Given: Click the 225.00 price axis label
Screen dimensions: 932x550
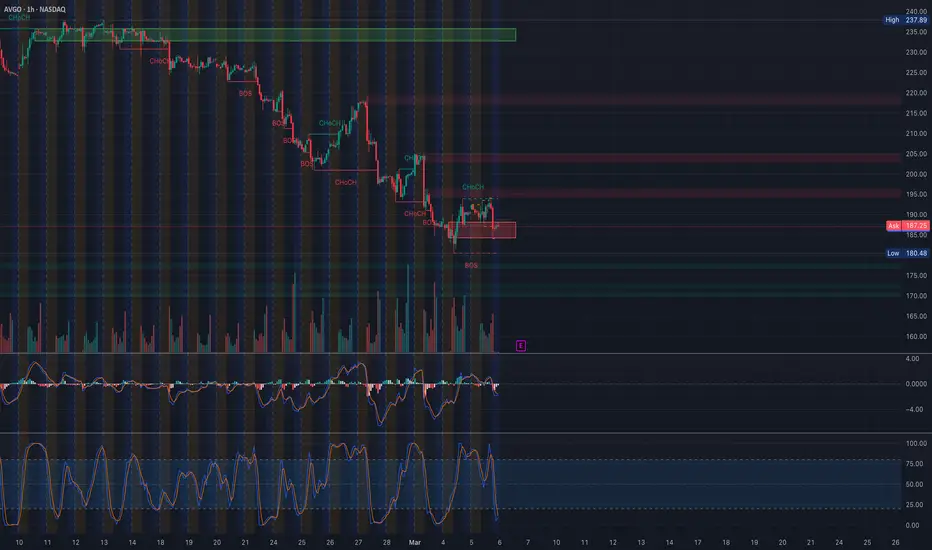Looking at the screenshot, I should coord(916,73).
